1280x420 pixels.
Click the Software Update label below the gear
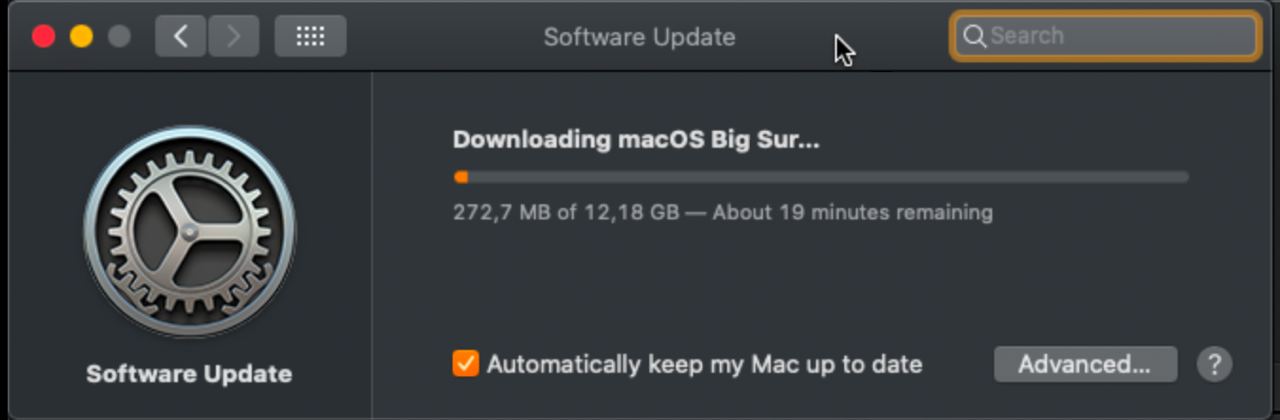pyautogui.click(x=189, y=374)
